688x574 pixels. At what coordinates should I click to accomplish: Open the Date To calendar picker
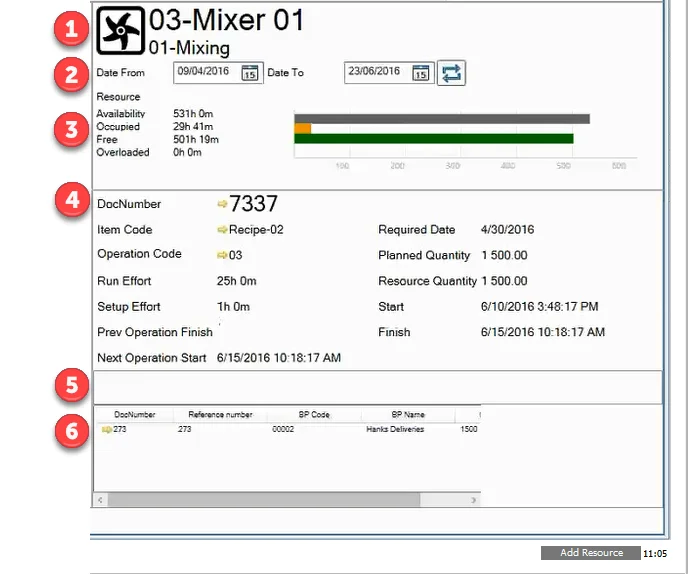click(x=421, y=73)
